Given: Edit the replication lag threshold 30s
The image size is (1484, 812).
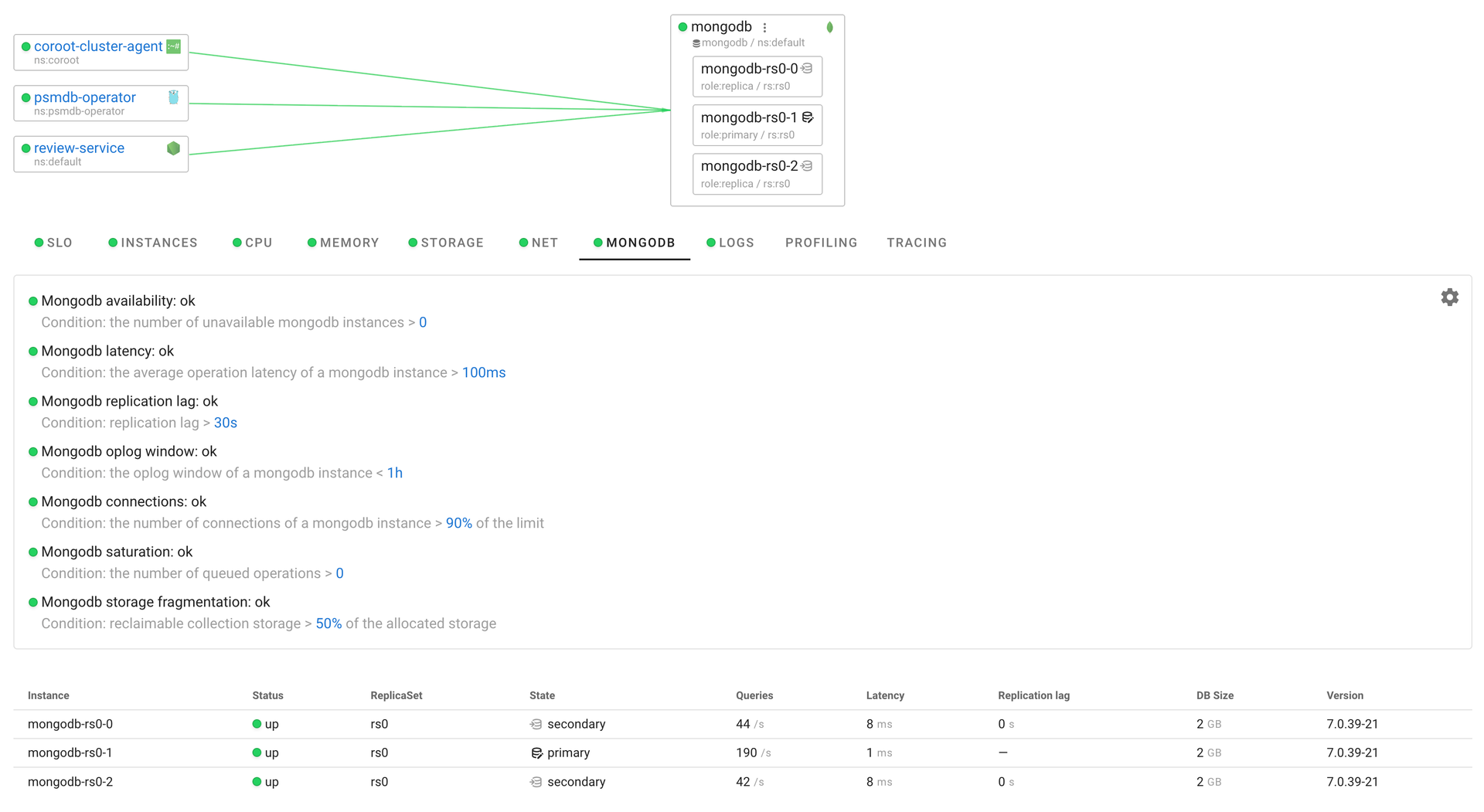Looking at the screenshot, I should click(x=226, y=423).
